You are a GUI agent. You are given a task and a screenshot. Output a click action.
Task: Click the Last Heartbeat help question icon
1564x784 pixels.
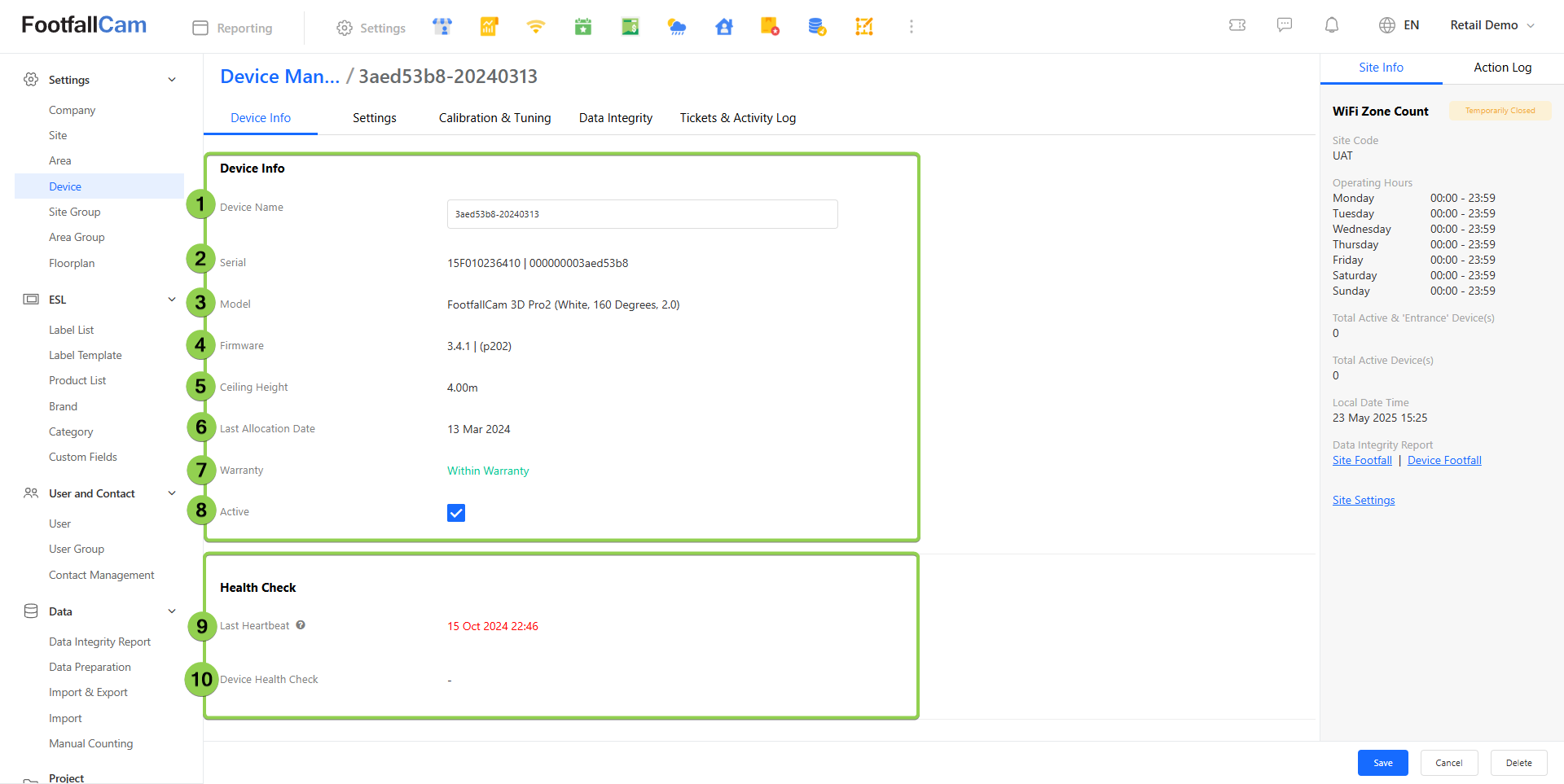pos(301,625)
